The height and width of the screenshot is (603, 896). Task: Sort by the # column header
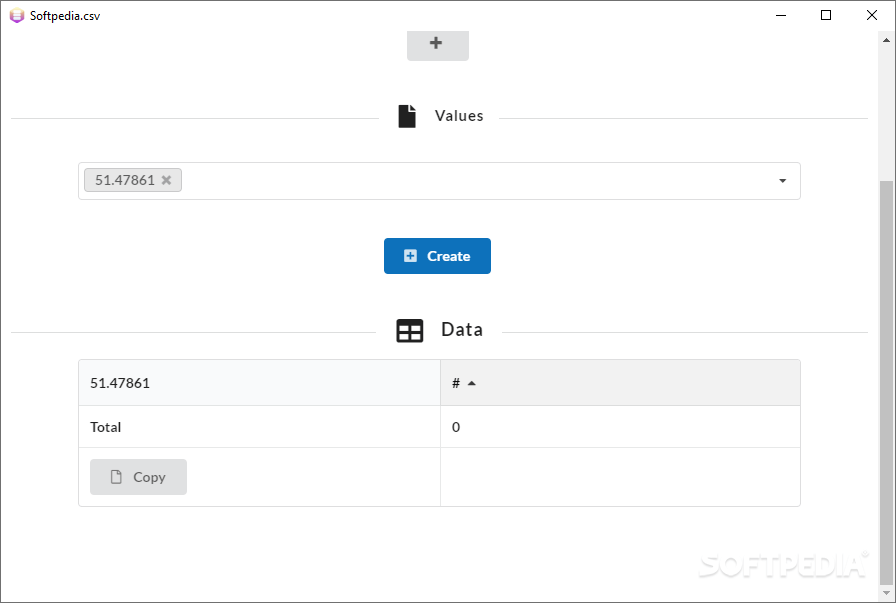(456, 383)
